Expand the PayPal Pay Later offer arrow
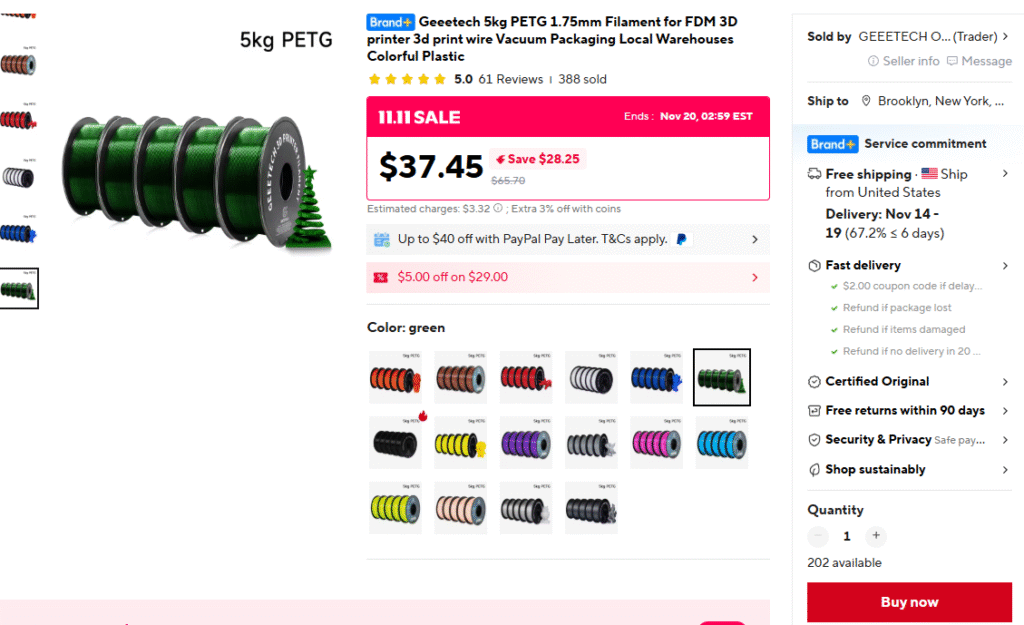 pos(754,240)
